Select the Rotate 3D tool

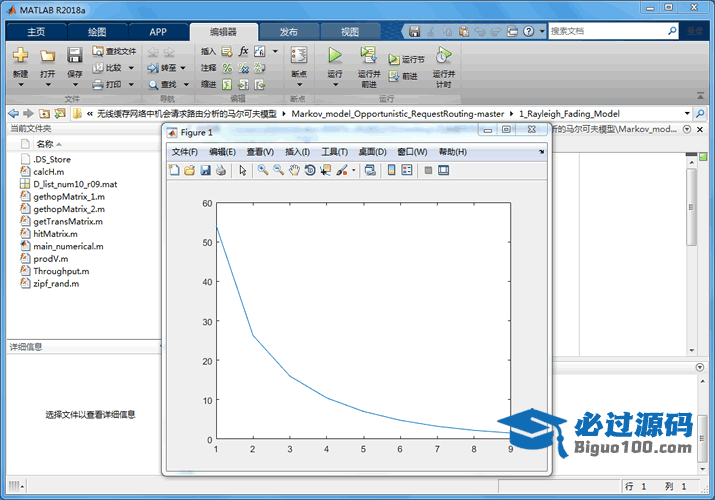[x=310, y=170]
